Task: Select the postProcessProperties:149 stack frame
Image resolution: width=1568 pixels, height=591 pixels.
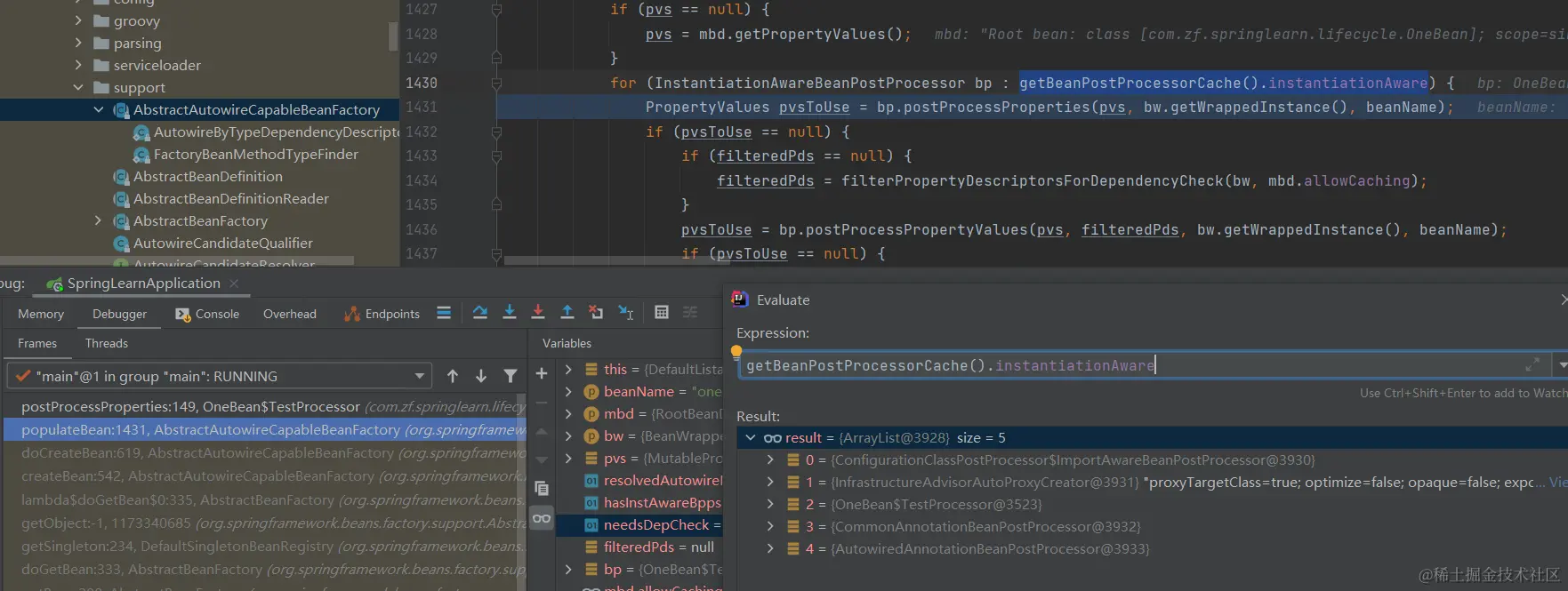Action: [267, 406]
